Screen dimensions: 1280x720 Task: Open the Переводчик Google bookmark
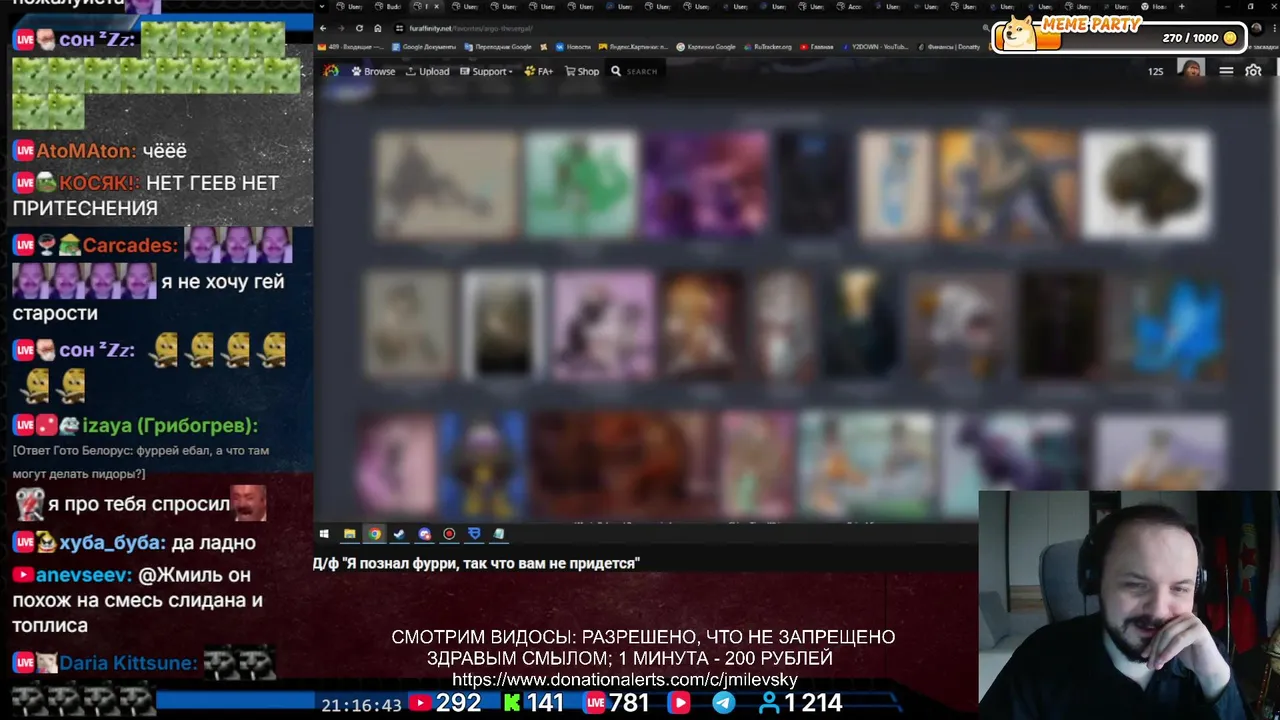[x=498, y=47]
